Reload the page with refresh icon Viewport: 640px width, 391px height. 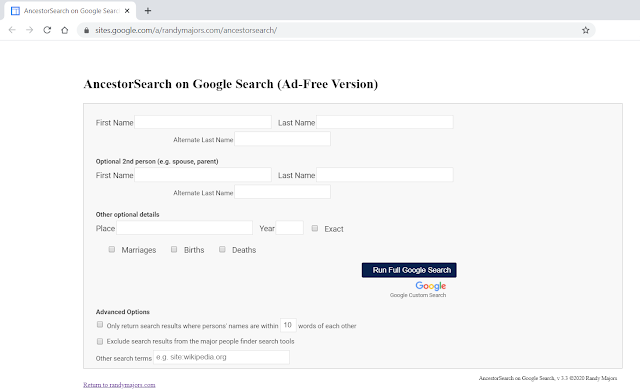(x=47, y=30)
